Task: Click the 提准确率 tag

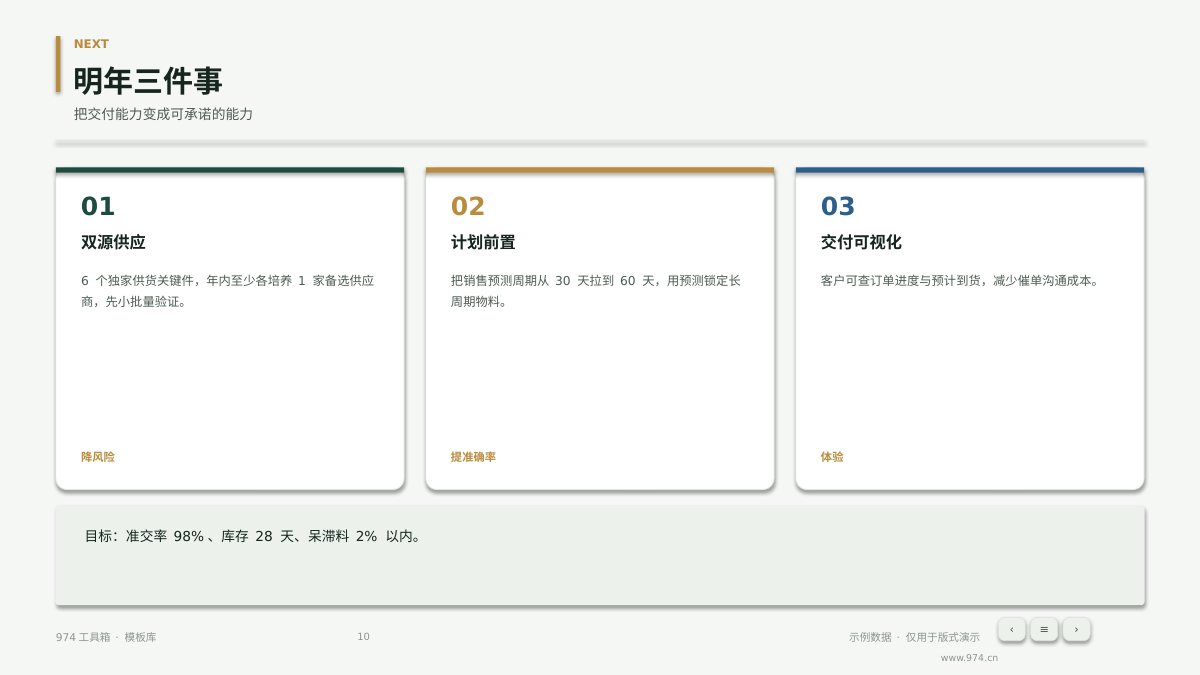Action: tap(473, 457)
